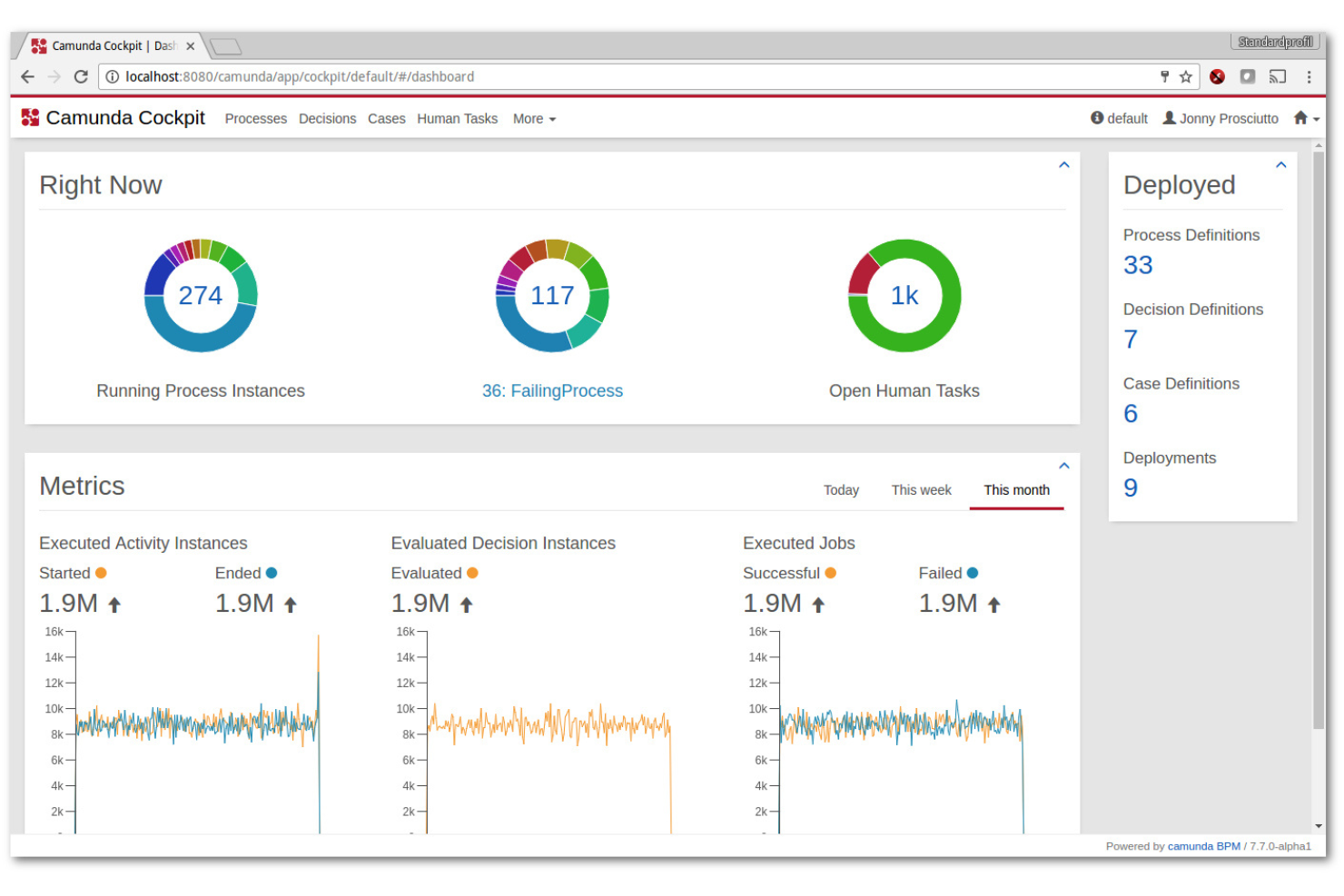The image size is (1344, 896).
Task: Click the Camunda Cockpit logo icon
Action: [30, 117]
